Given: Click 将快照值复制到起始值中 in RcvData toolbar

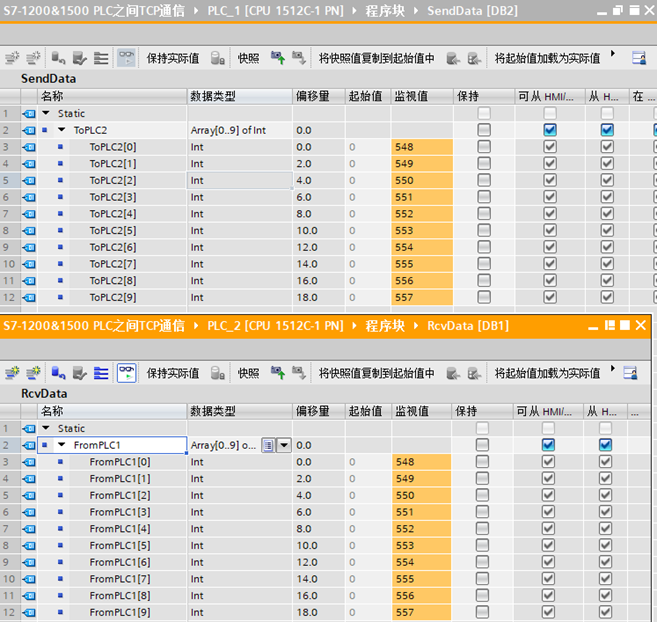Looking at the screenshot, I should click(x=376, y=373).
